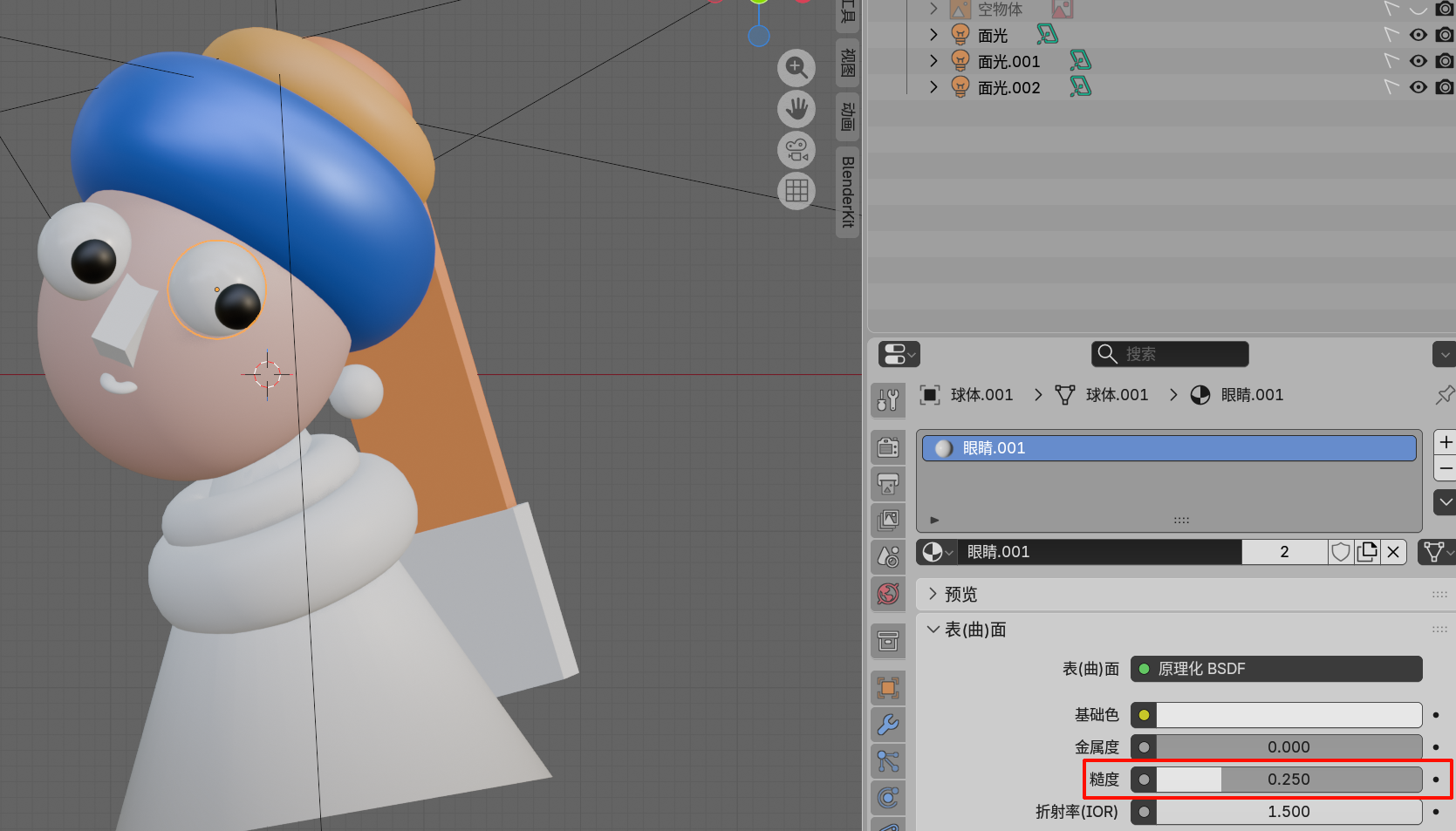Browse materials with the sphere dropdown
The width and height of the screenshot is (1456, 831).
click(x=938, y=552)
